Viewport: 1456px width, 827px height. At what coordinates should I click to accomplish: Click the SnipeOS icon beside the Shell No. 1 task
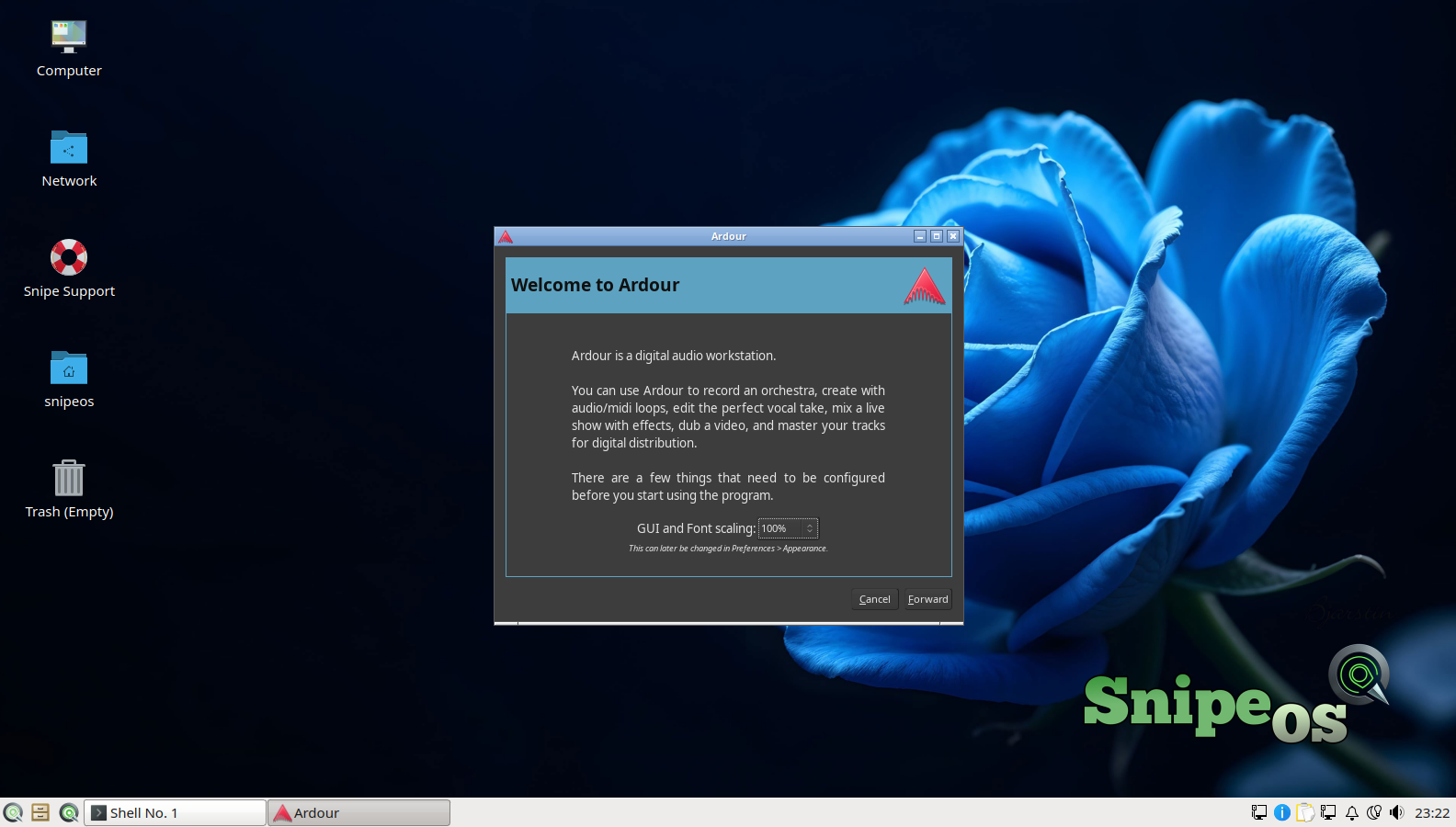tap(69, 812)
